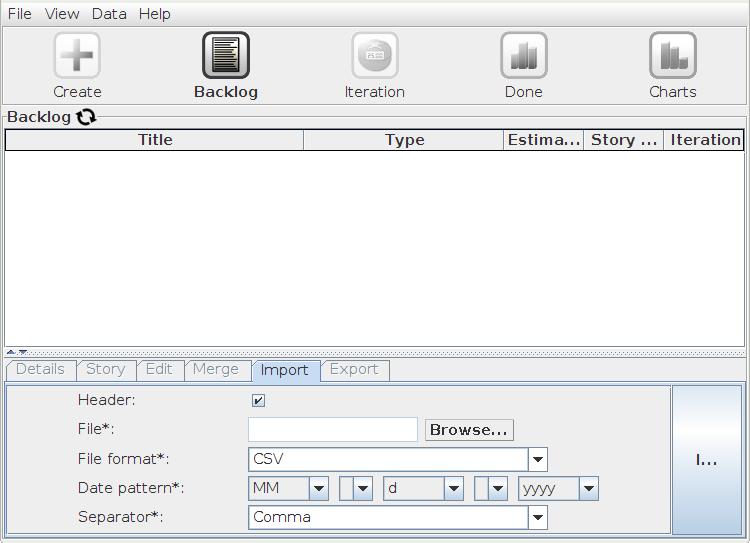
Task: Sort by the Type column header
Action: point(404,140)
